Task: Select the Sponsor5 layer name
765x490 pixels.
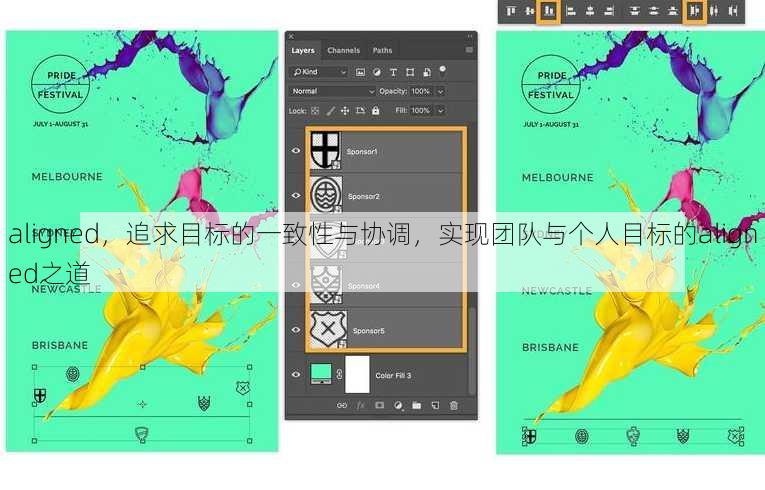Action: (x=368, y=331)
